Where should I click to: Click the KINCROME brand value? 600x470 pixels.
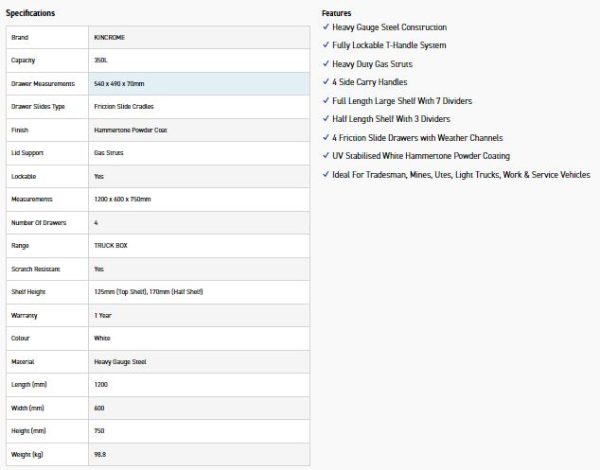tap(109, 38)
